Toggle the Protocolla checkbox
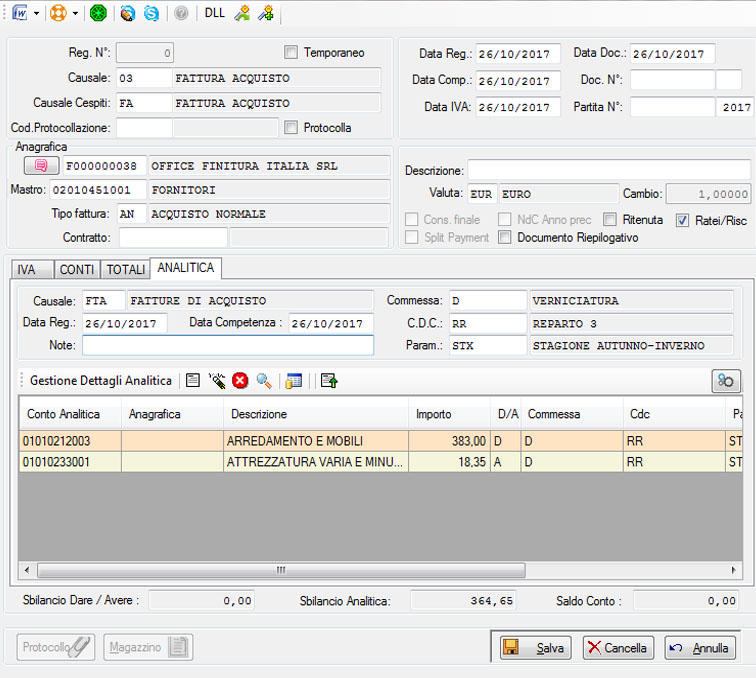Image resolution: width=756 pixels, height=678 pixels. (x=291, y=127)
